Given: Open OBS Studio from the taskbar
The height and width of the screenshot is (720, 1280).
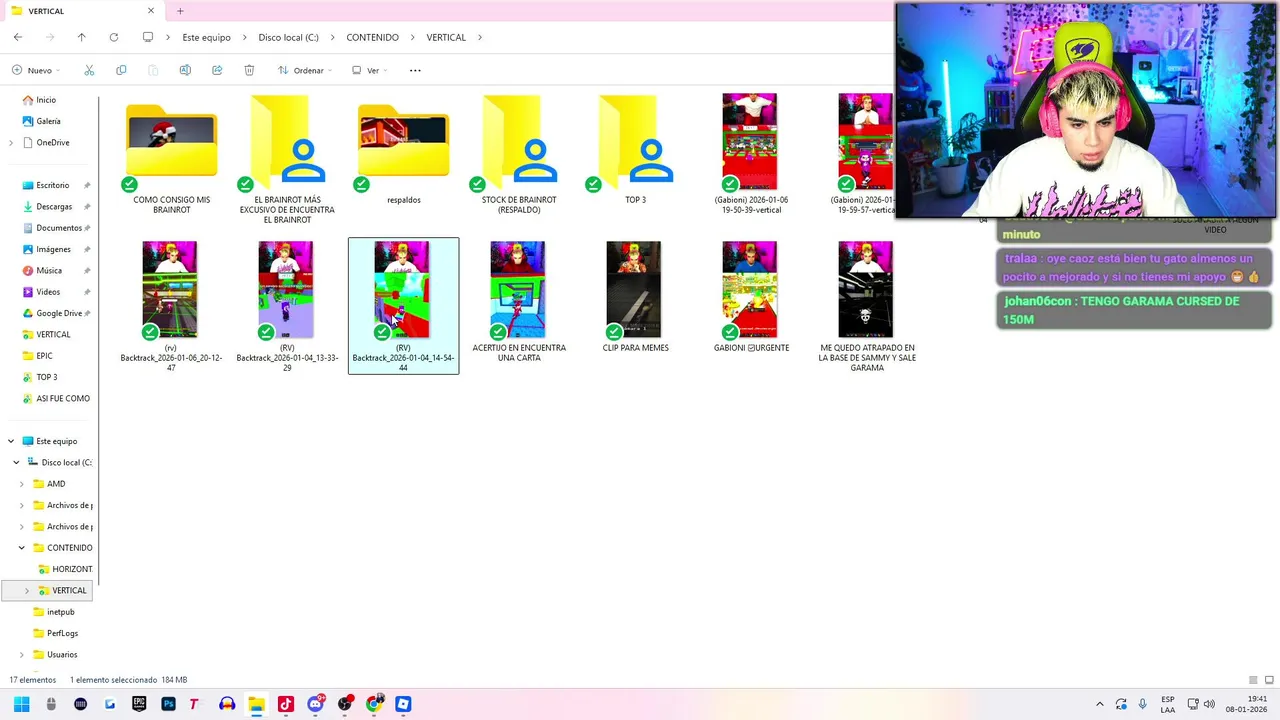Looking at the screenshot, I should (345, 704).
